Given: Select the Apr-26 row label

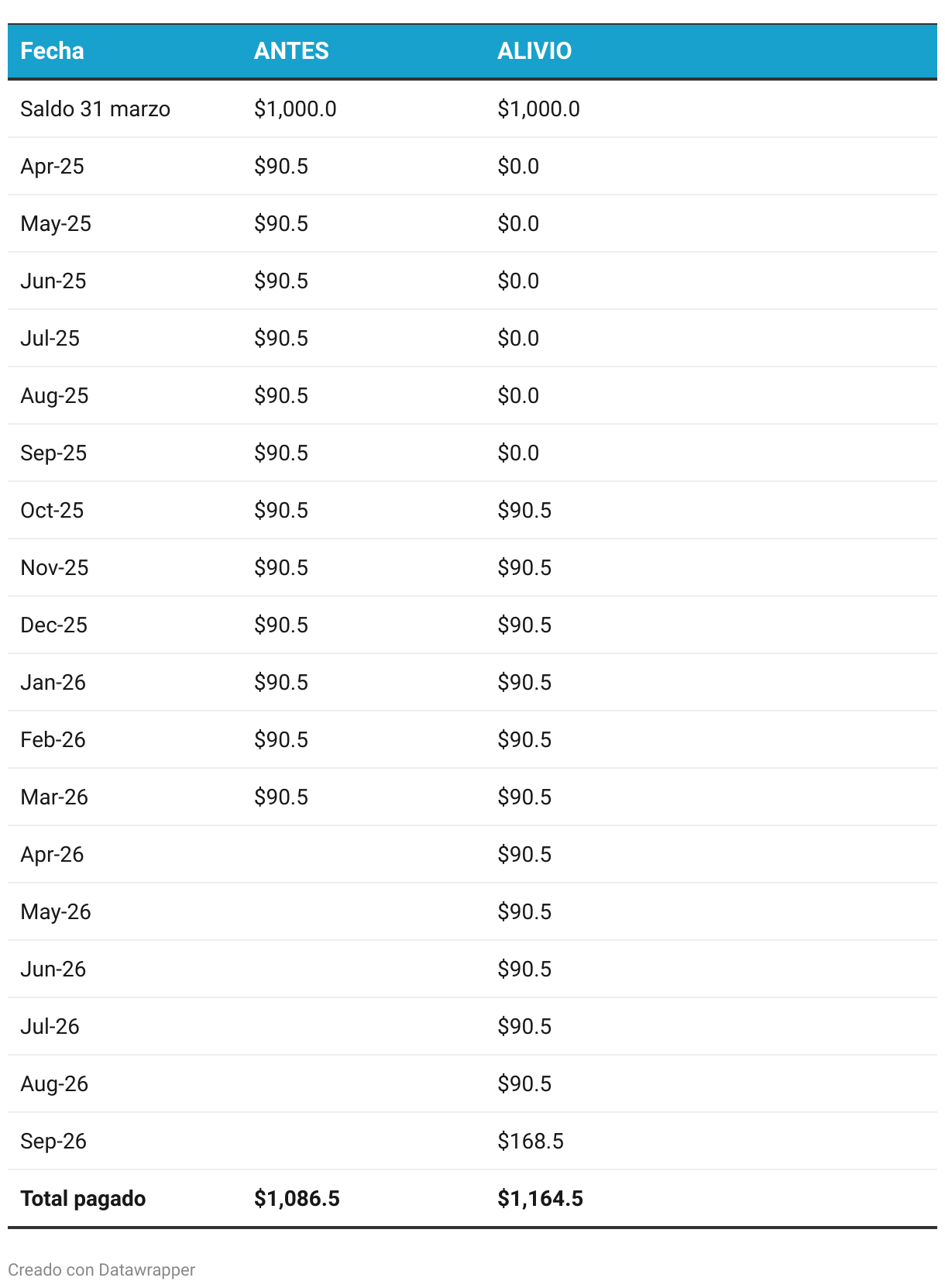Looking at the screenshot, I should click(x=52, y=854).
